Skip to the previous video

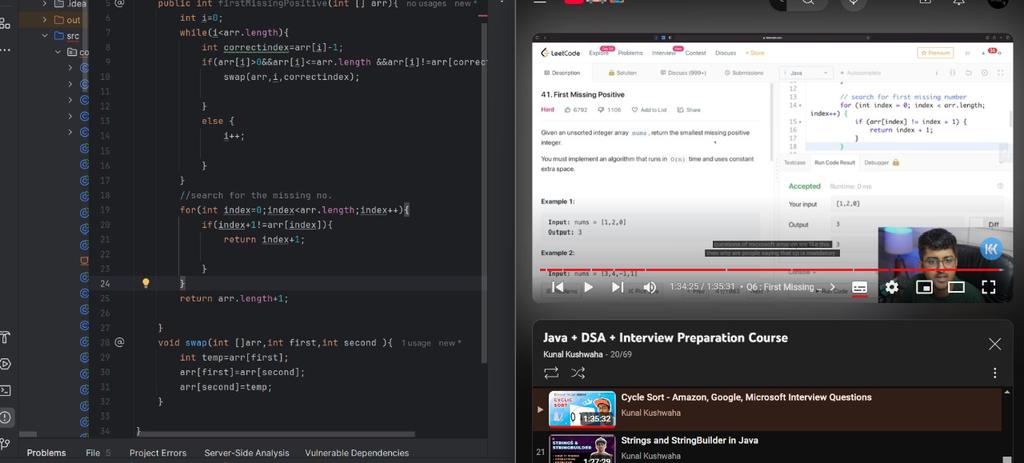pyautogui.click(x=556, y=287)
